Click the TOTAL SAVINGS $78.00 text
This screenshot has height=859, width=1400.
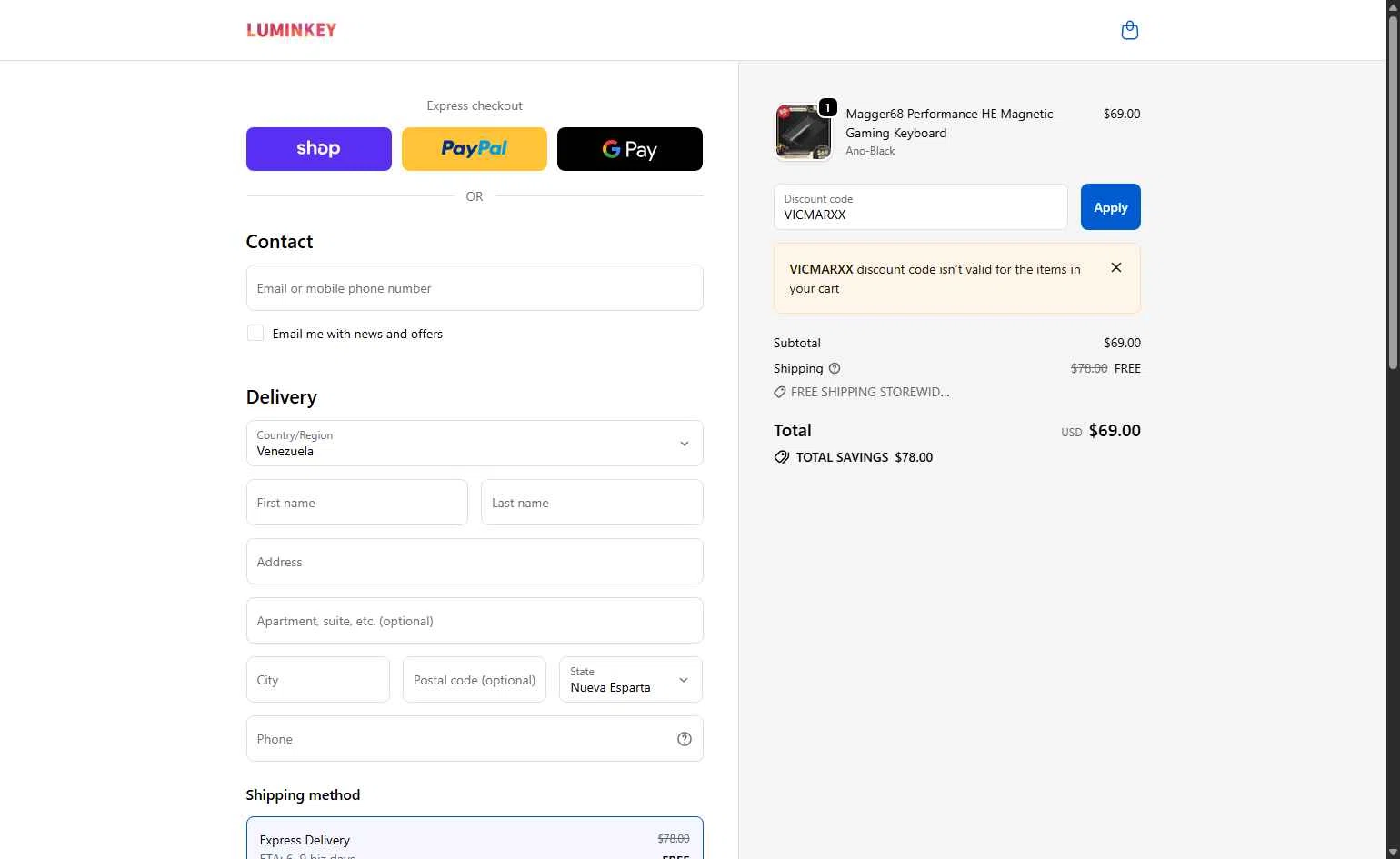click(865, 457)
